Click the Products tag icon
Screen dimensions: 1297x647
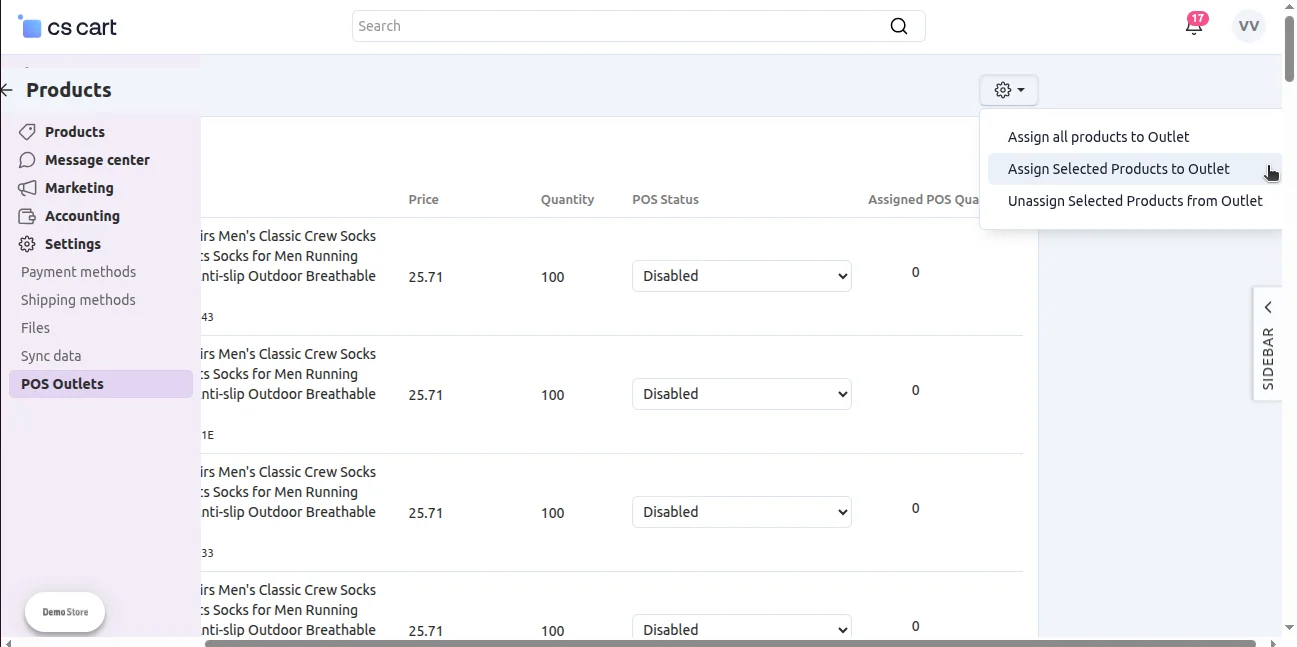coord(27,132)
